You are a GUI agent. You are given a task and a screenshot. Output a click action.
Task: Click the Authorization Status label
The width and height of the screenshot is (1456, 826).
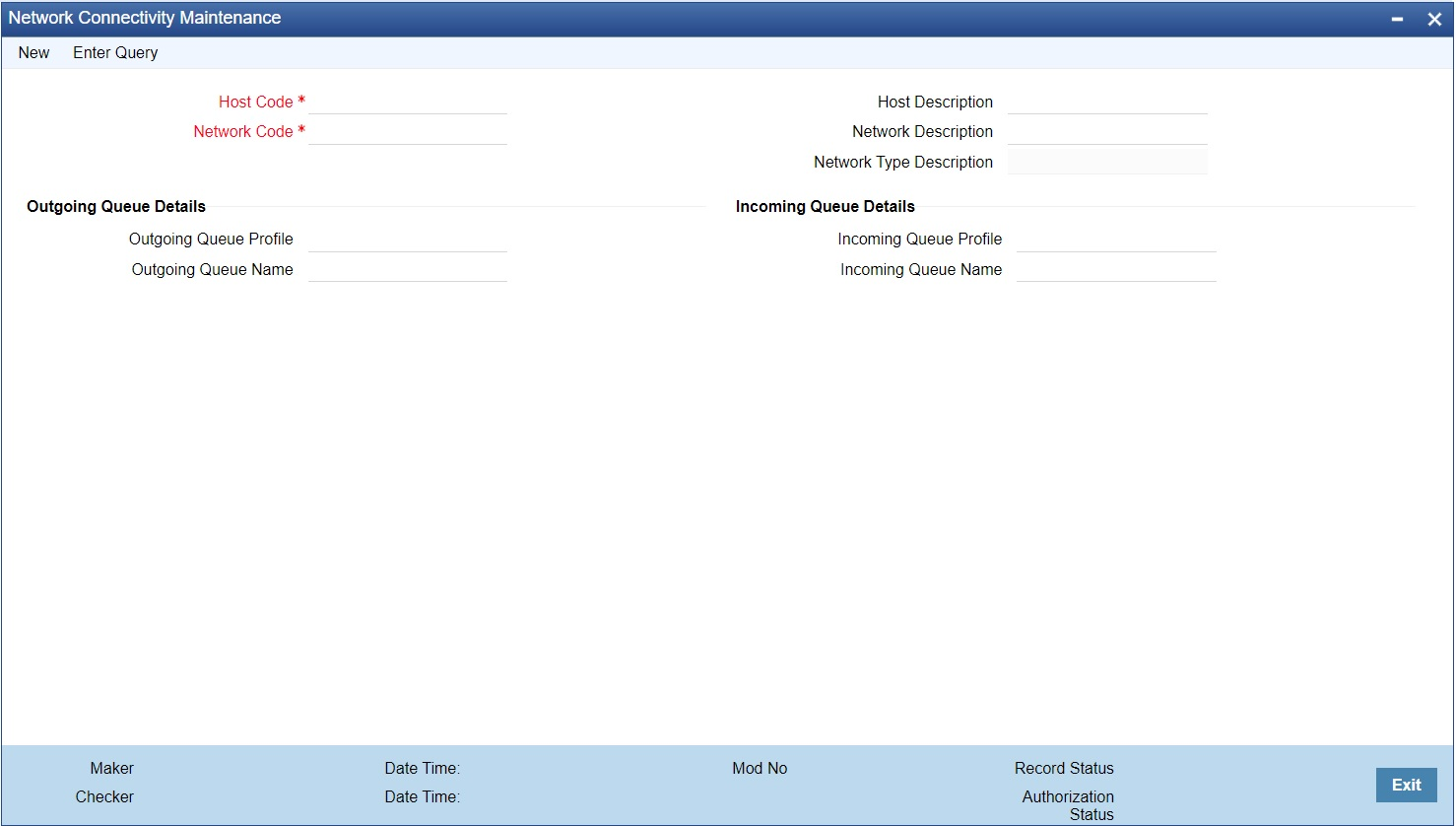pyautogui.click(x=1068, y=805)
